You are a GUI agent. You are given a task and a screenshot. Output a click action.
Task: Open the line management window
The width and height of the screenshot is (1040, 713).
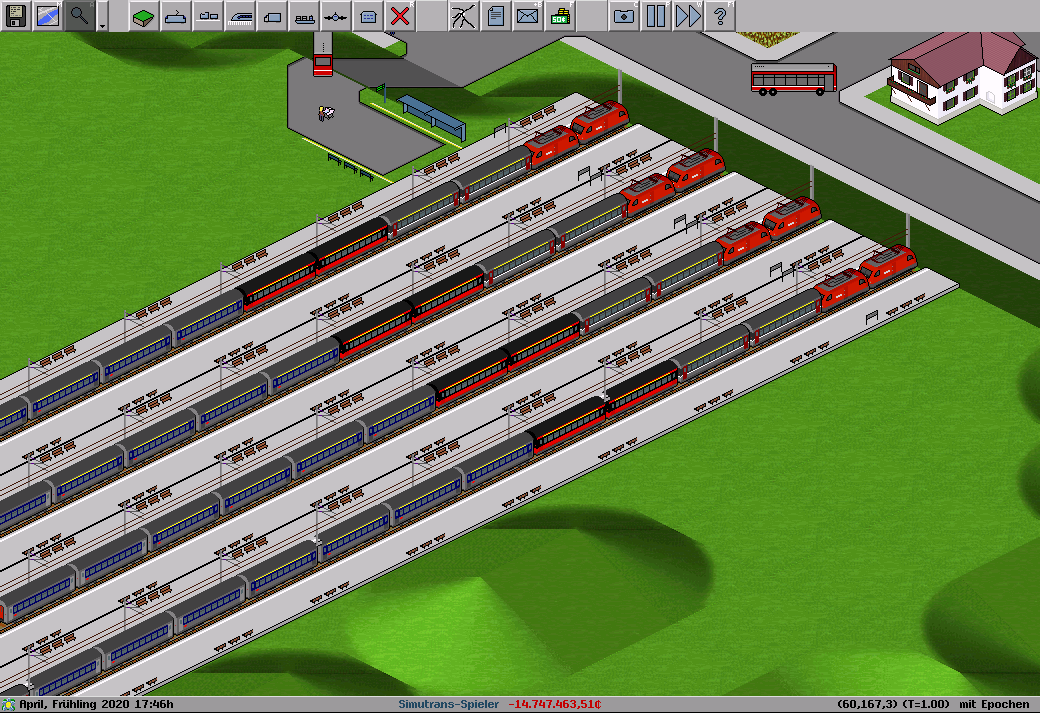[463, 16]
